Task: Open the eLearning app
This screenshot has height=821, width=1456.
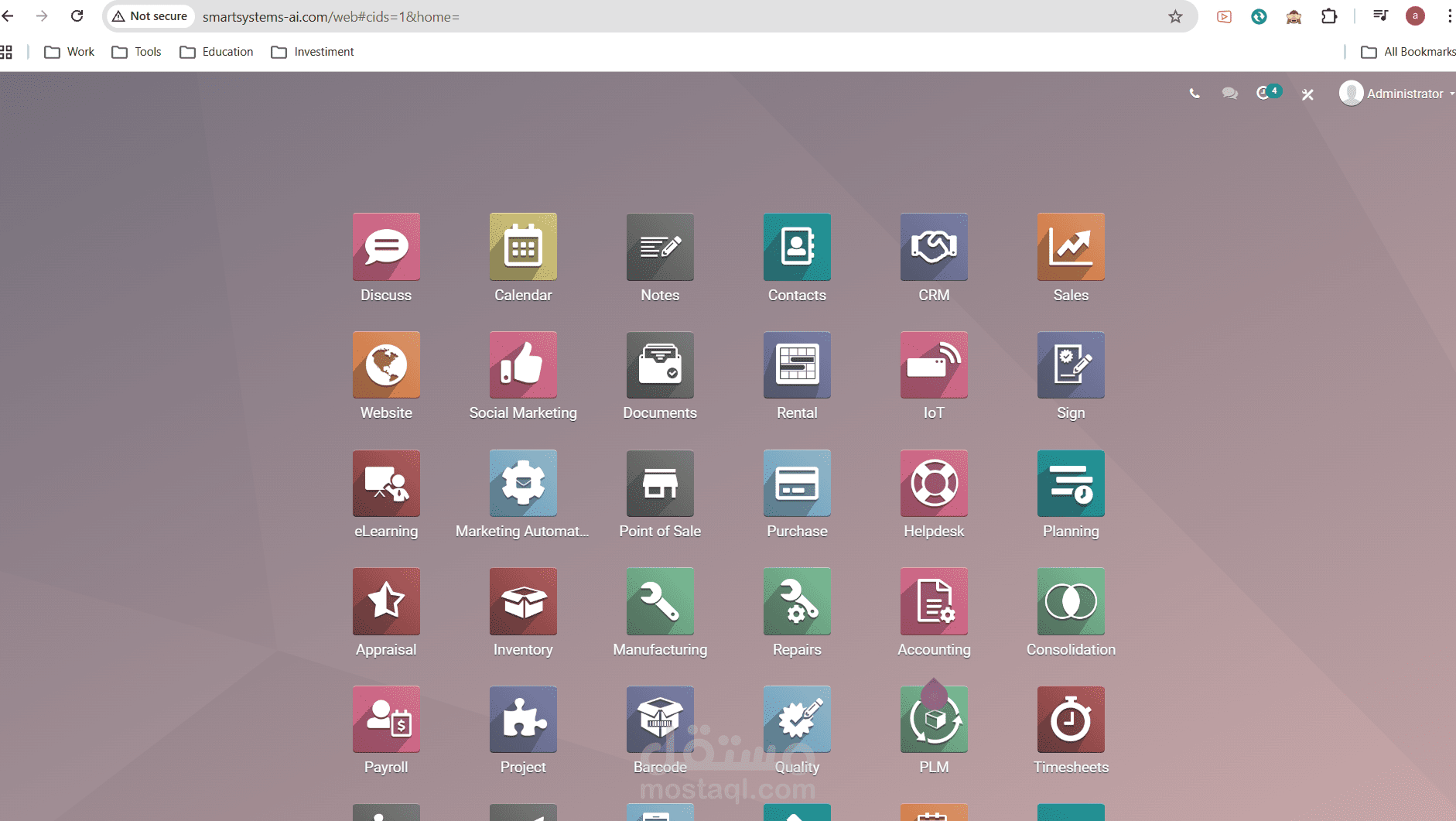Action: point(386,484)
